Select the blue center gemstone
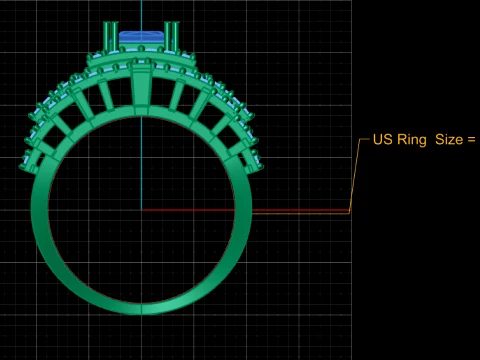 [141, 37]
